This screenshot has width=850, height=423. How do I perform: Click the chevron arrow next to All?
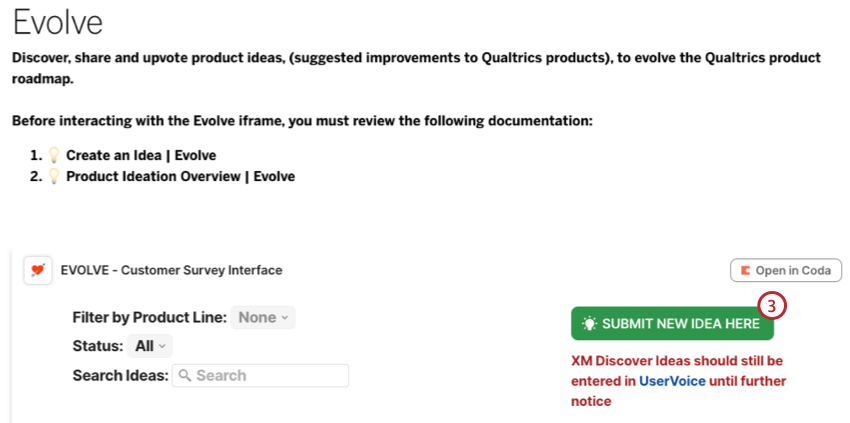(162, 347)
